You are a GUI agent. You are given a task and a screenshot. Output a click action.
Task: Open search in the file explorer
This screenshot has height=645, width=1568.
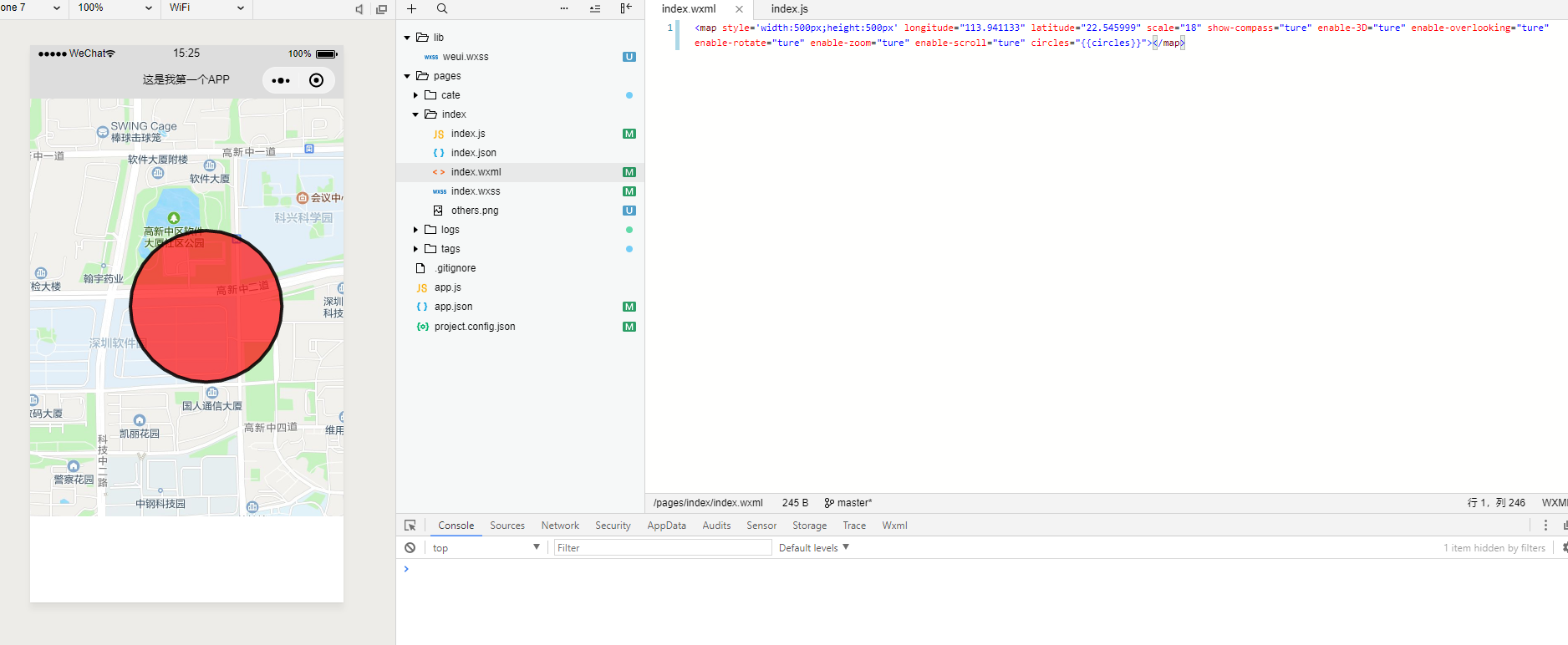pos(442,8)
